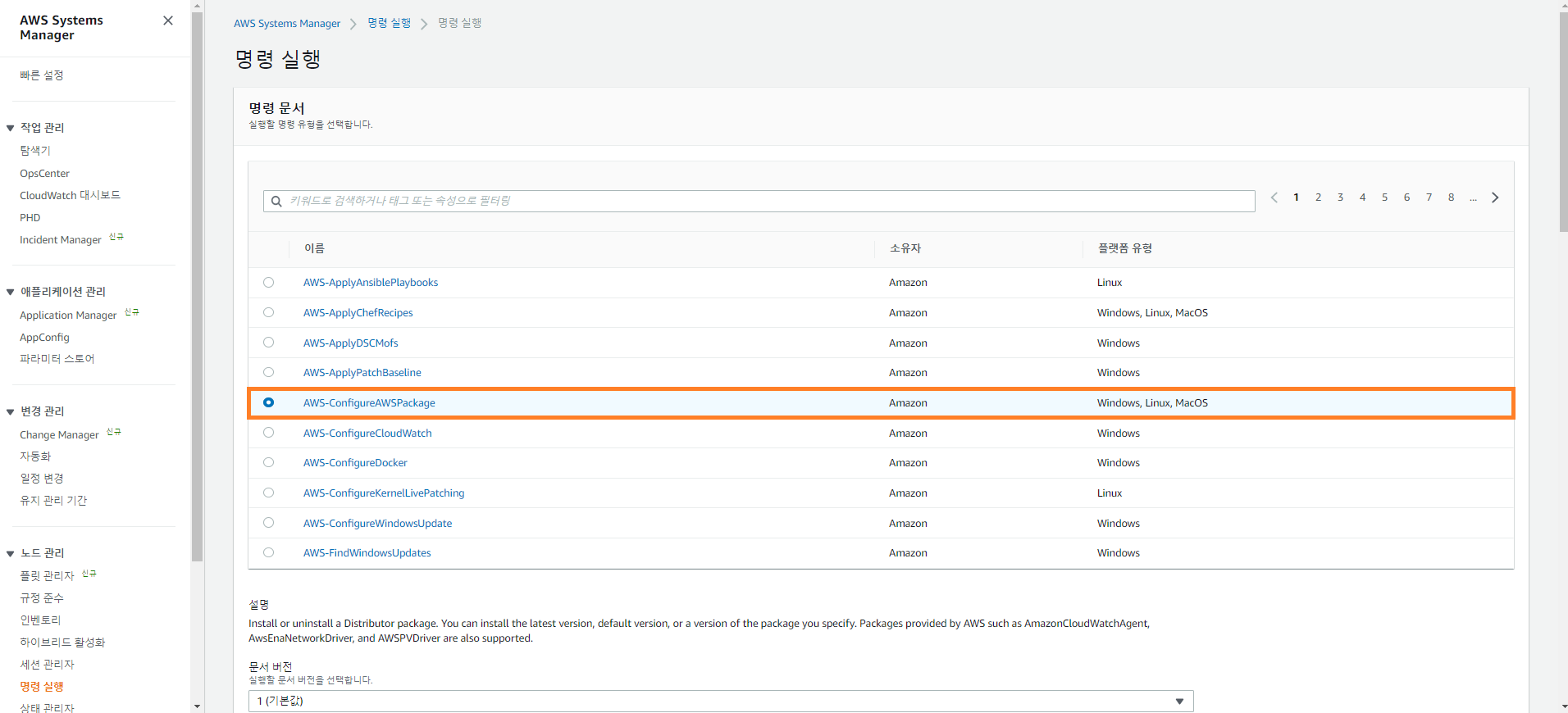Screen dimensions: 1568x713
Task: Open Application Manager in sidebar
Action: point(68,316)
